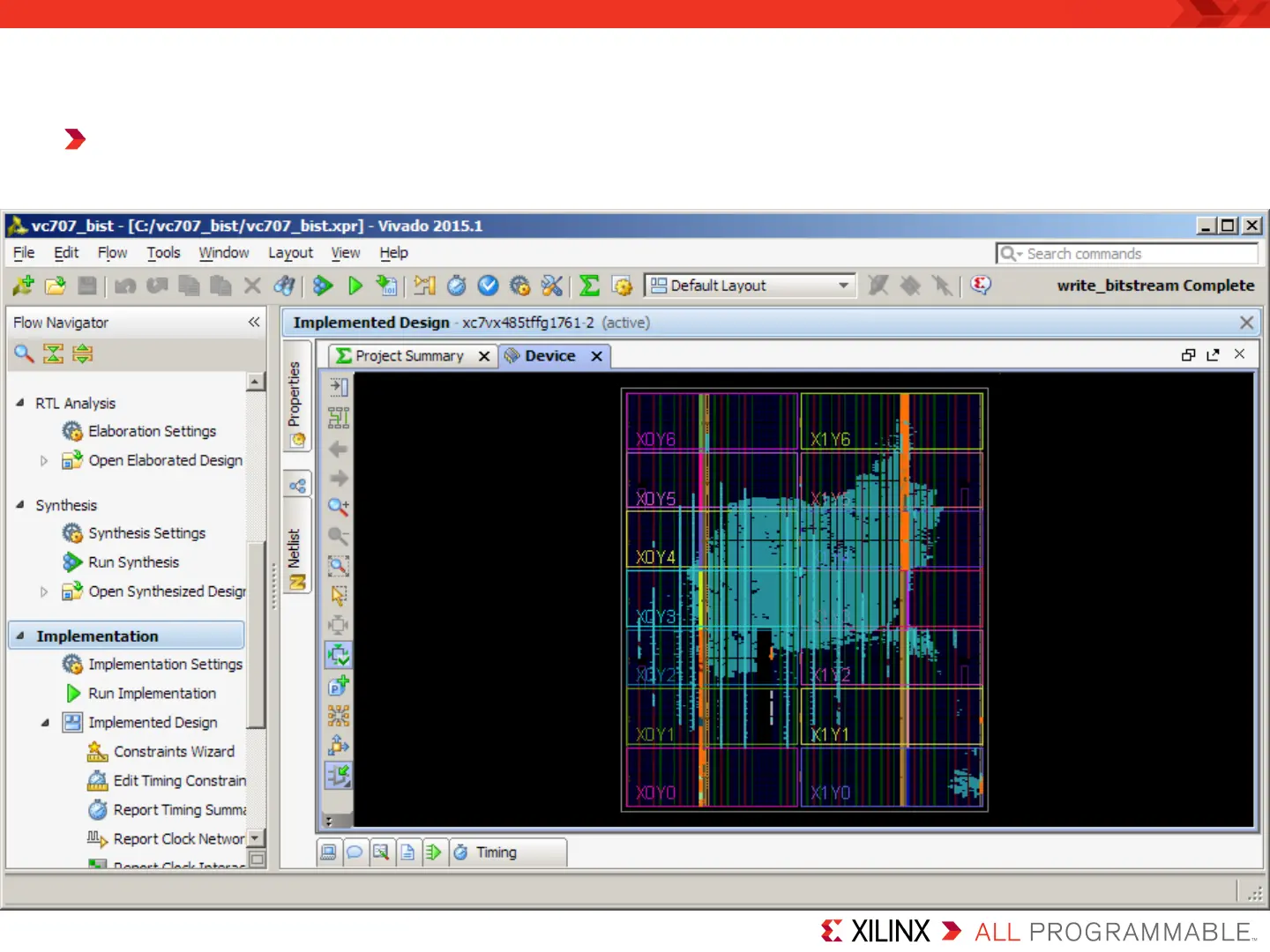This screenshot has width=1270, height=952.
Task: Expand more Device toolbar options at bottom
Action: coord(329,821)
